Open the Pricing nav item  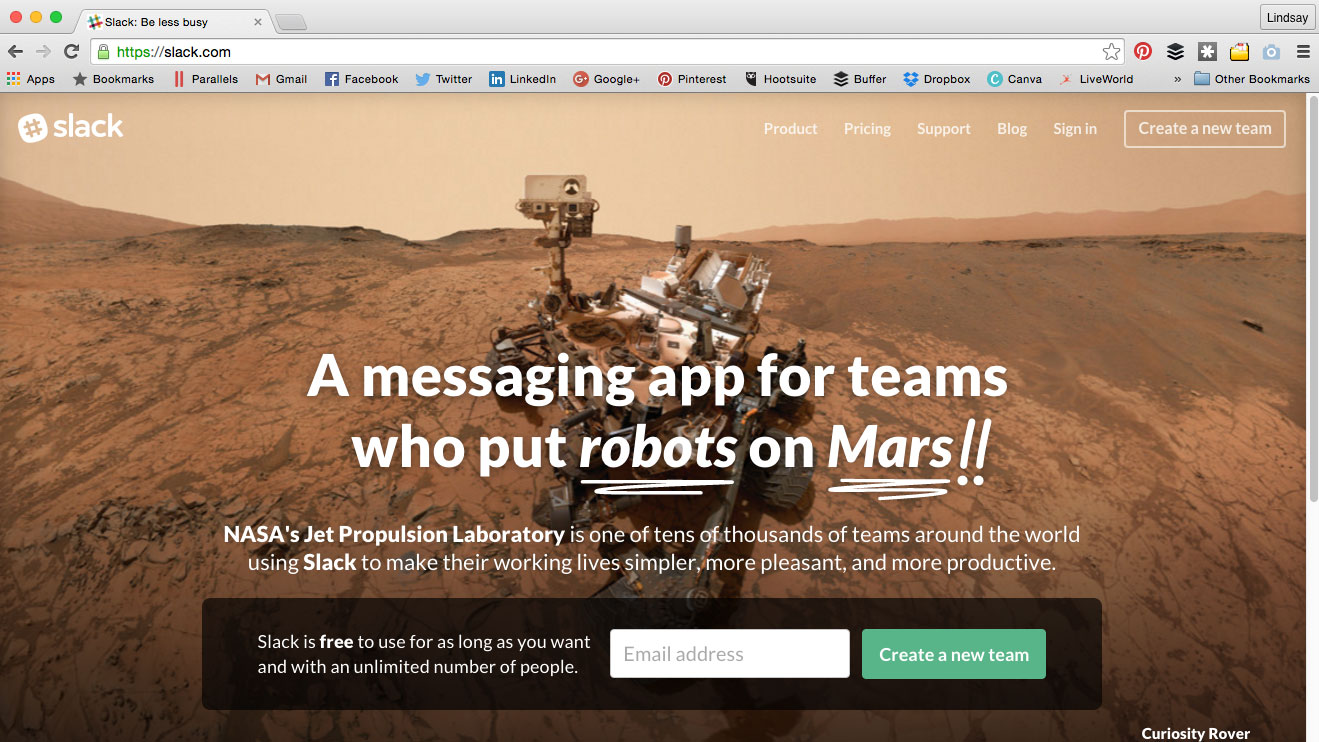click(867, 129)
